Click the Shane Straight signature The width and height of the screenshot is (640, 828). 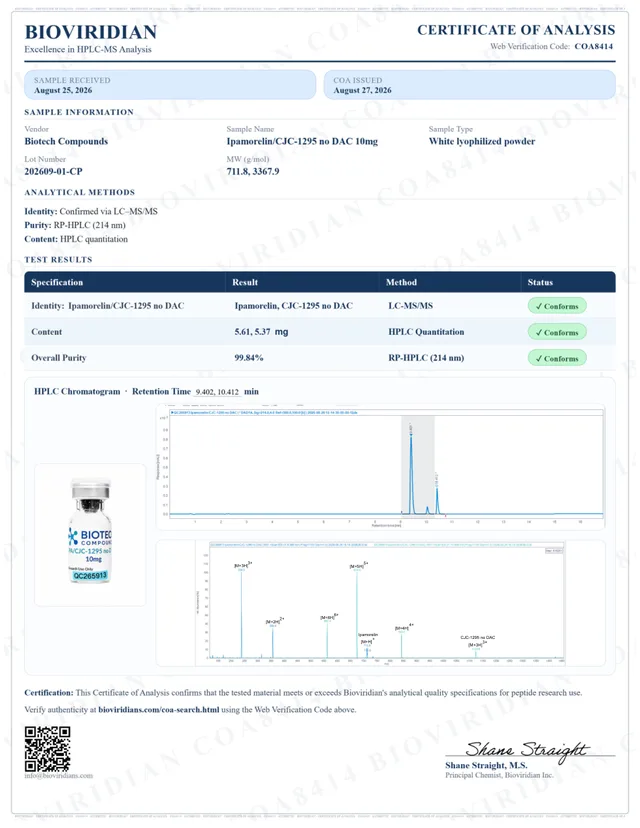[x=526, y=750]
